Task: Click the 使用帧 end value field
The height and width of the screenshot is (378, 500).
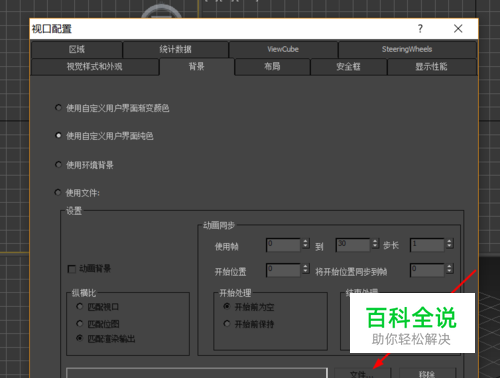Action: (353, 245)
